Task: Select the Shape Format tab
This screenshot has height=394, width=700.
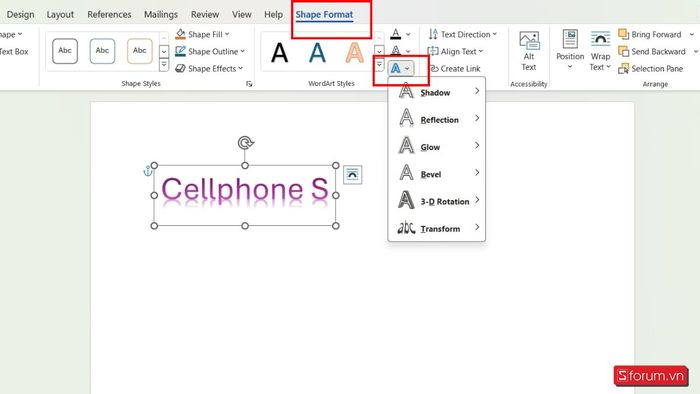Action: [x=324, y=14]
